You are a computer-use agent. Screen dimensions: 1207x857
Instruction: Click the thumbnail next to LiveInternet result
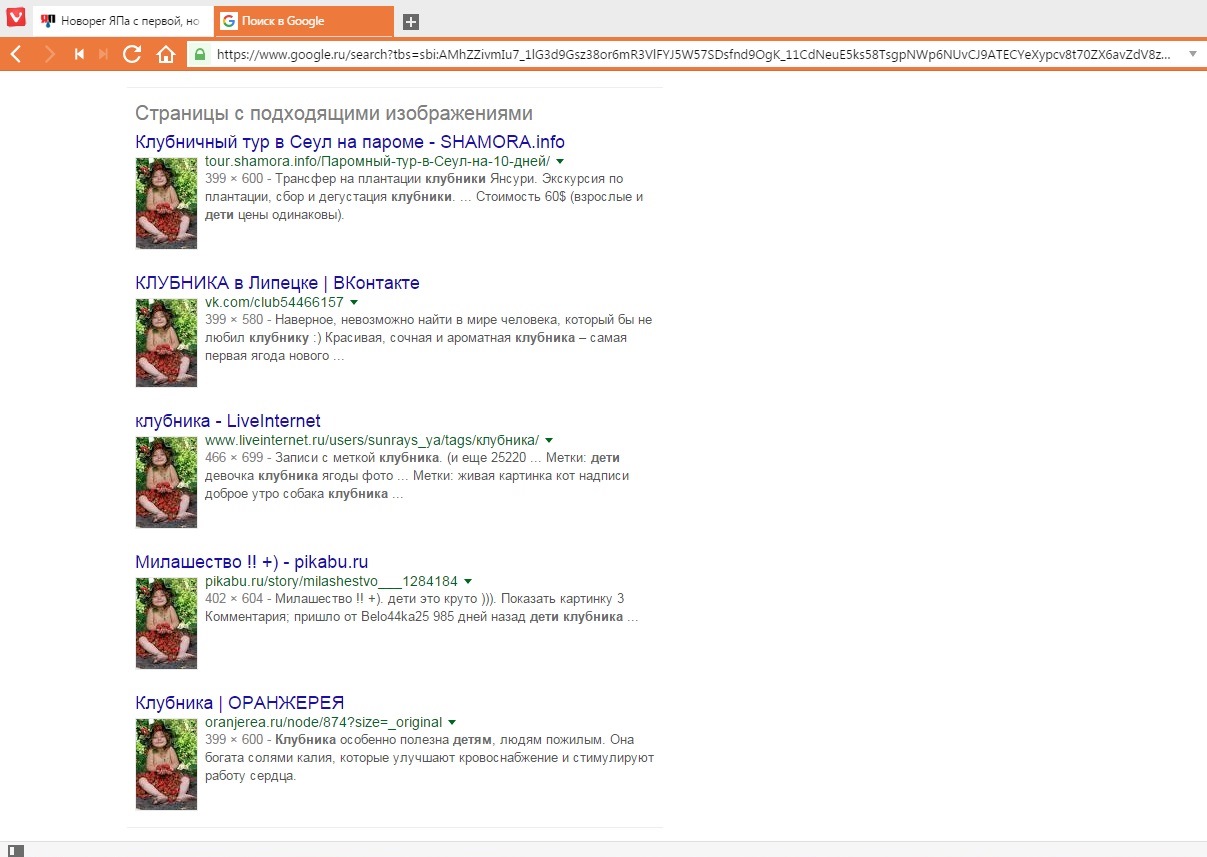(166, 482)
